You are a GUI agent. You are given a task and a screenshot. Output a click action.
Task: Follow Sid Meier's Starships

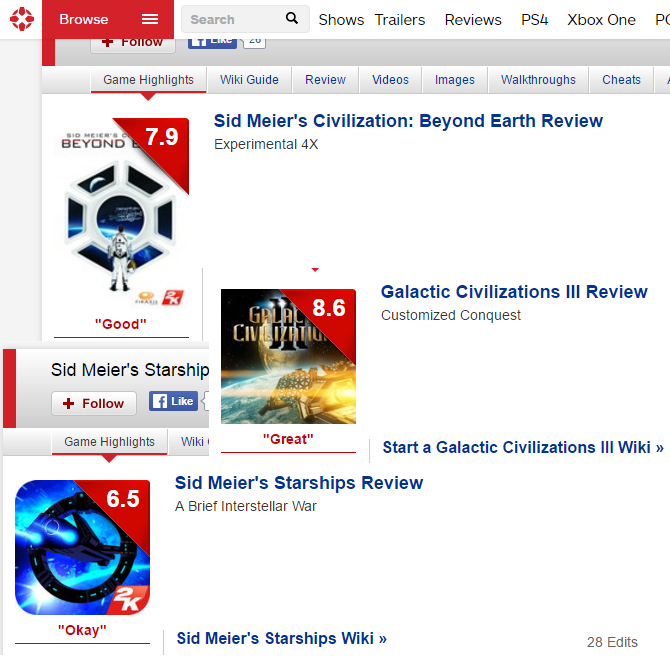point(94,403)
